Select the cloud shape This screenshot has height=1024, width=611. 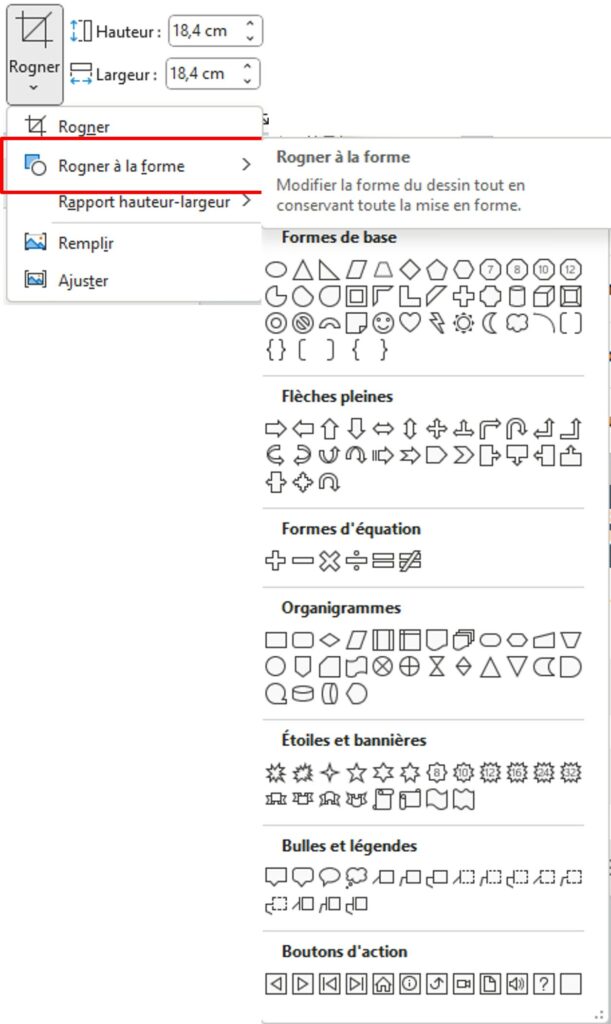click(x=517, y=323)
